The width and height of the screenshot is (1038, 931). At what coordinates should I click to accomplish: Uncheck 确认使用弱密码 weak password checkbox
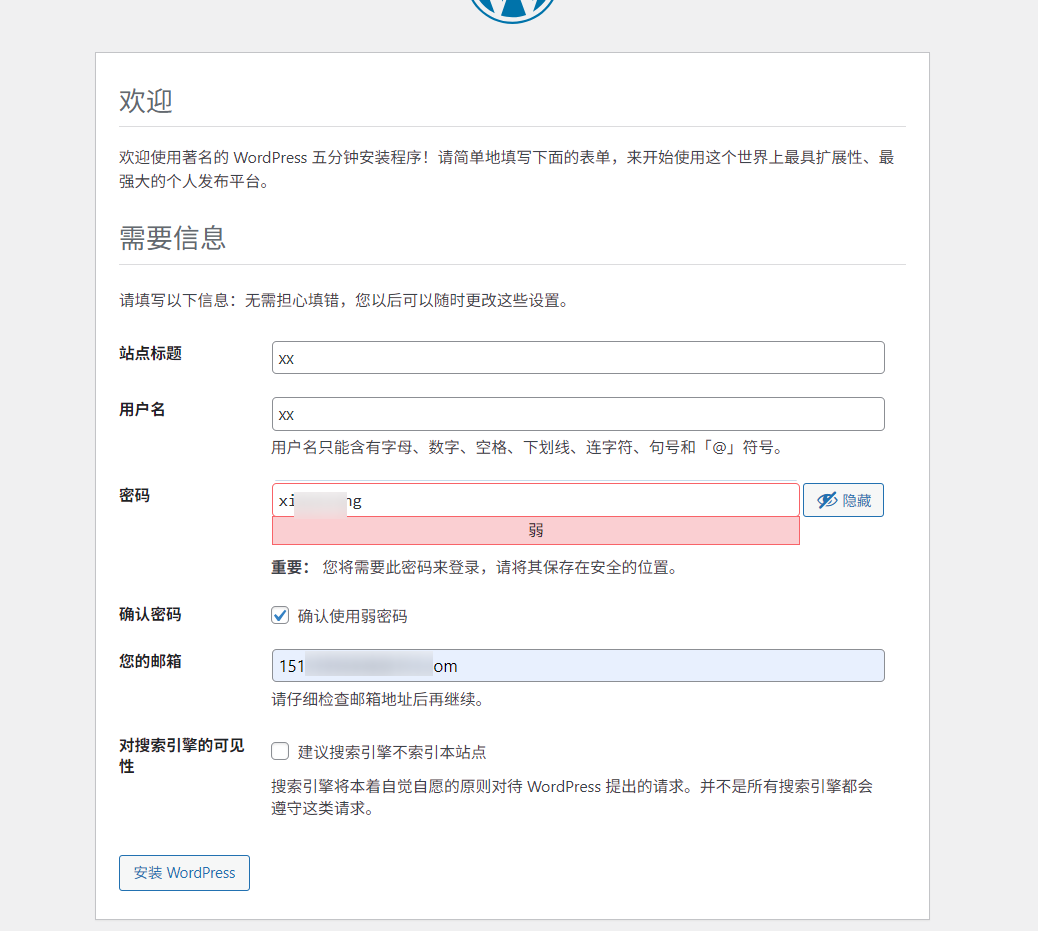(280, 615)
